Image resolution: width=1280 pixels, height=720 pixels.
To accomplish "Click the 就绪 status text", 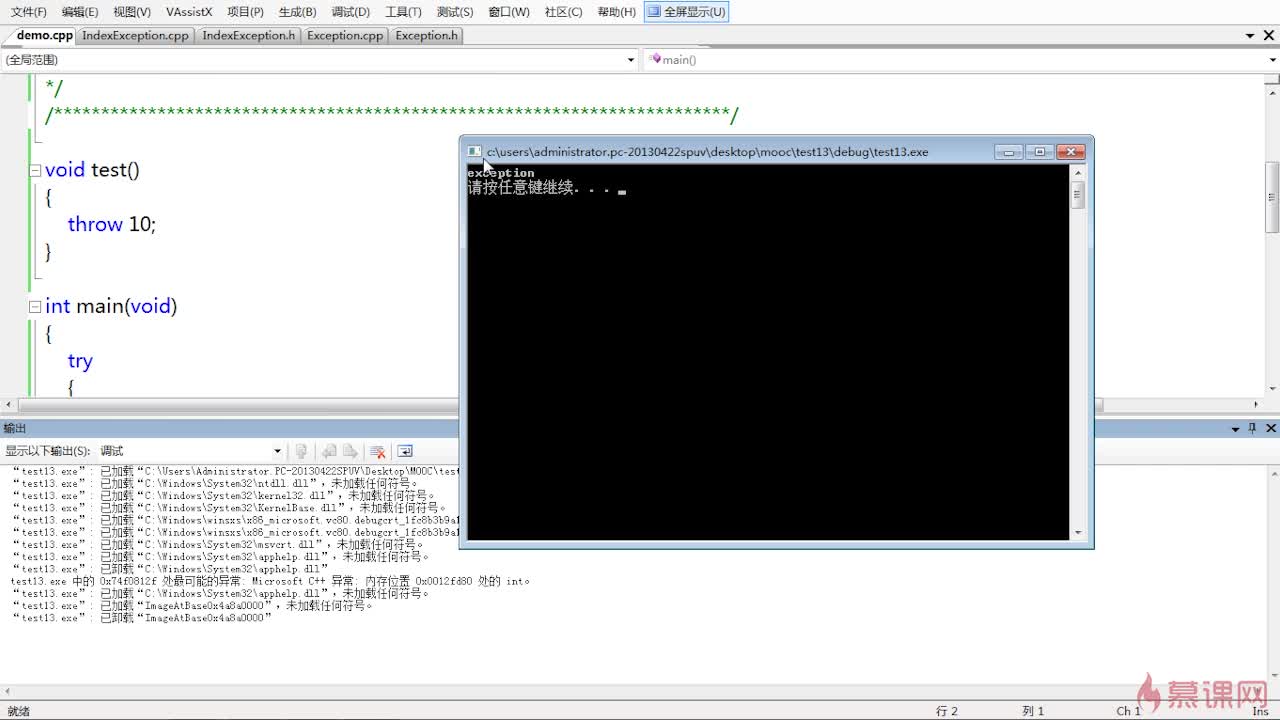I will click(x=19, y=711).
